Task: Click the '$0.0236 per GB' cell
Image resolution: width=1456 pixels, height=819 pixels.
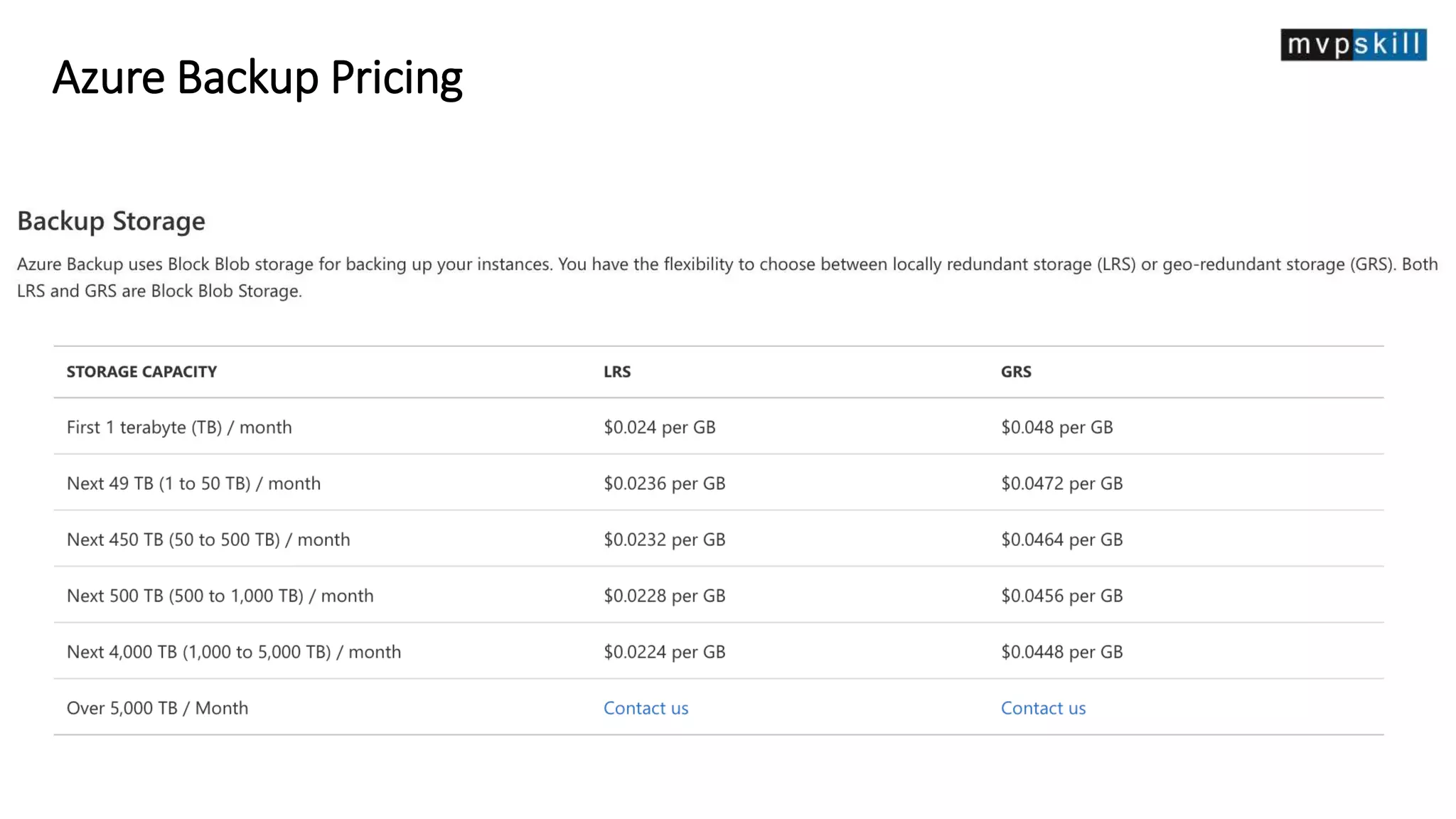Action: pos(664,483)
